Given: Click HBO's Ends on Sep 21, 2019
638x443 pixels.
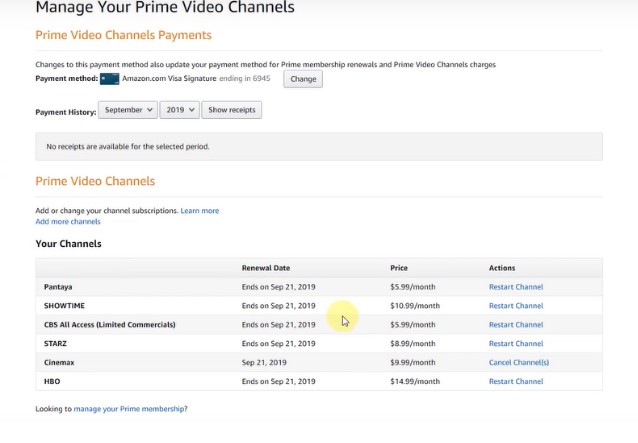Looking at the screenshot, I should click(x=278, y=382).
